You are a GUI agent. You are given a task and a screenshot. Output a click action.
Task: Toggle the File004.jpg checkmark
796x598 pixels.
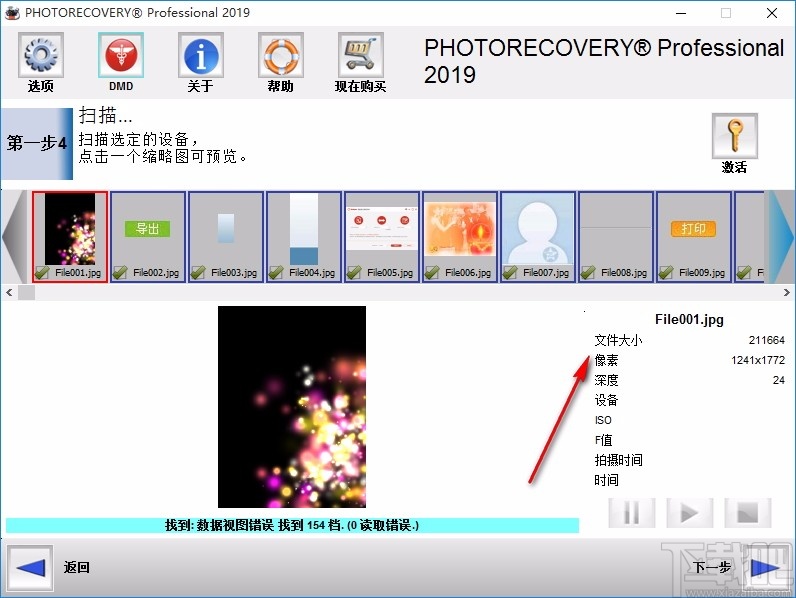[x=276, y=273]
